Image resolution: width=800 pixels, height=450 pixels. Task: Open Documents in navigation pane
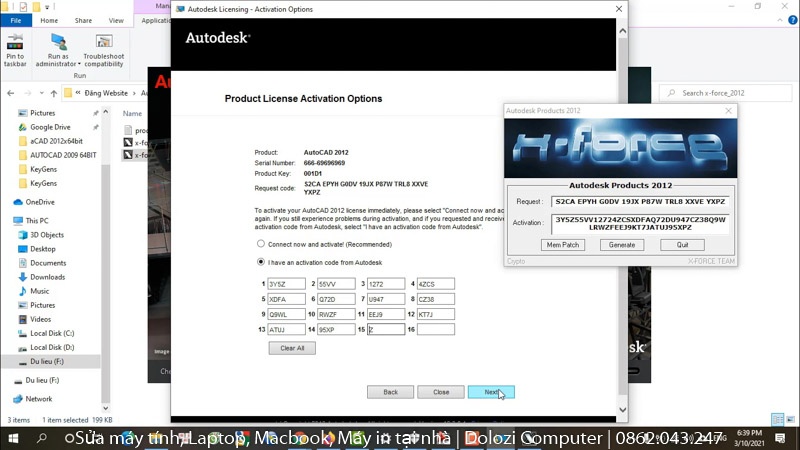tap(48, 263)
